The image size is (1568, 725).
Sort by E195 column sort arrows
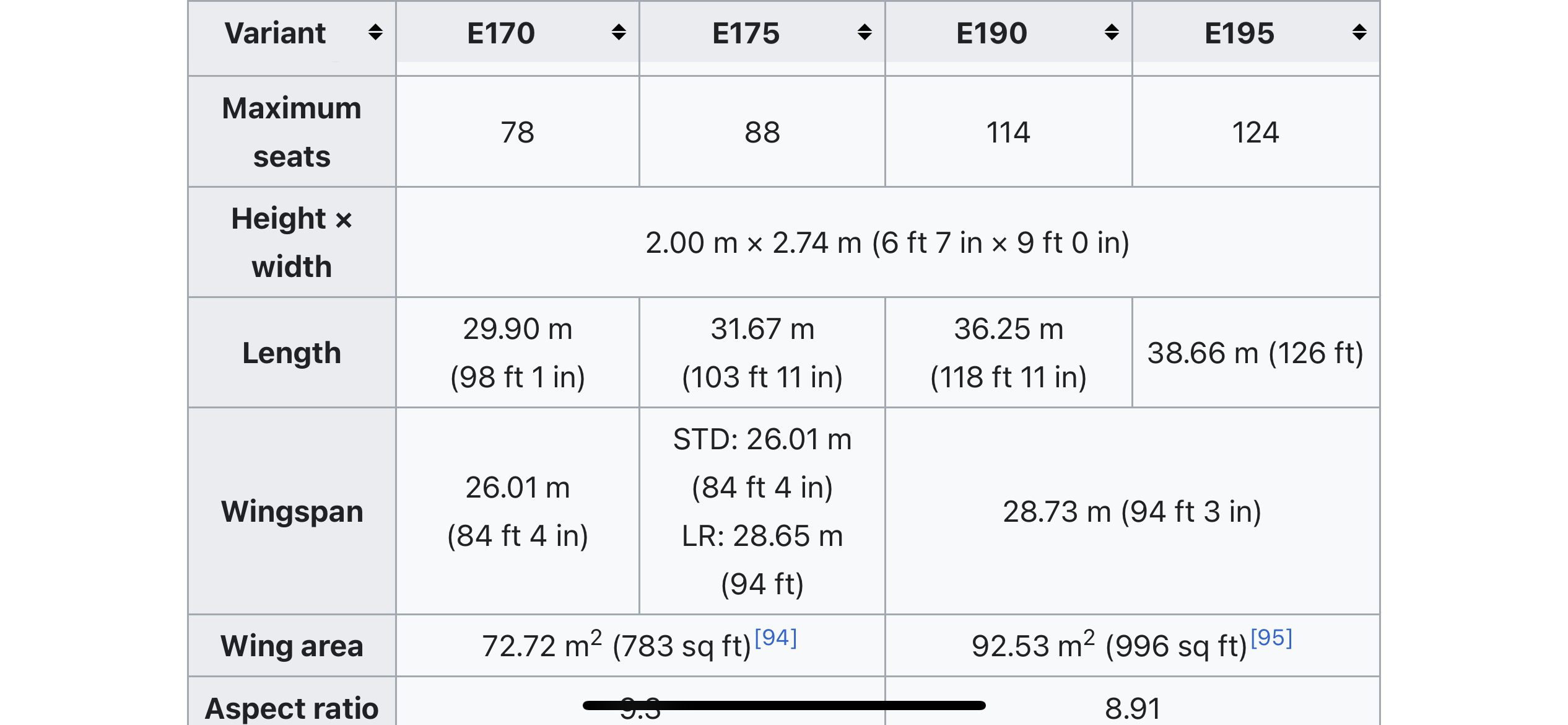click(x=1359, y=32)
